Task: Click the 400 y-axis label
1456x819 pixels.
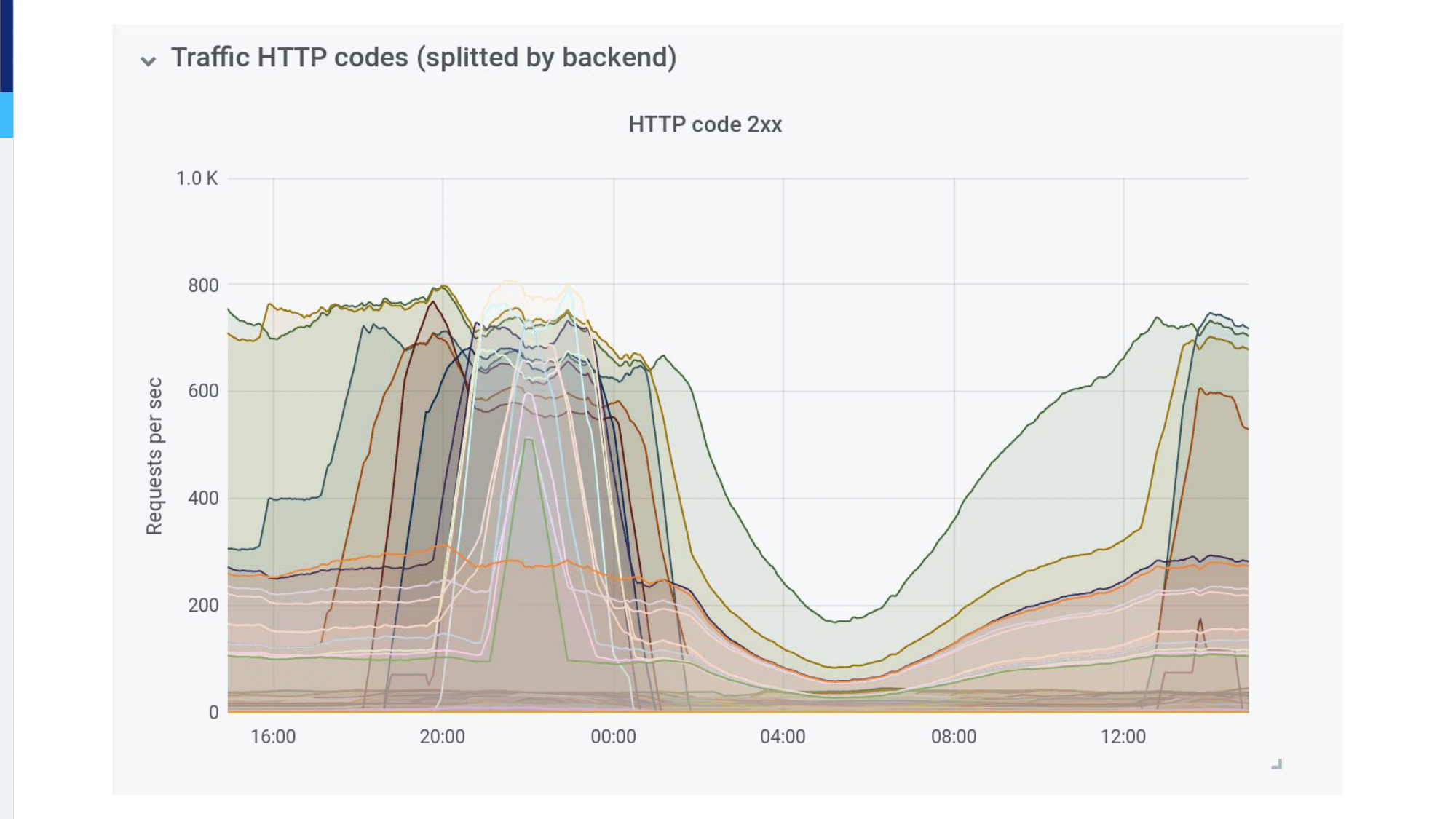Action: pyautogui.click(x=203, y=499)
